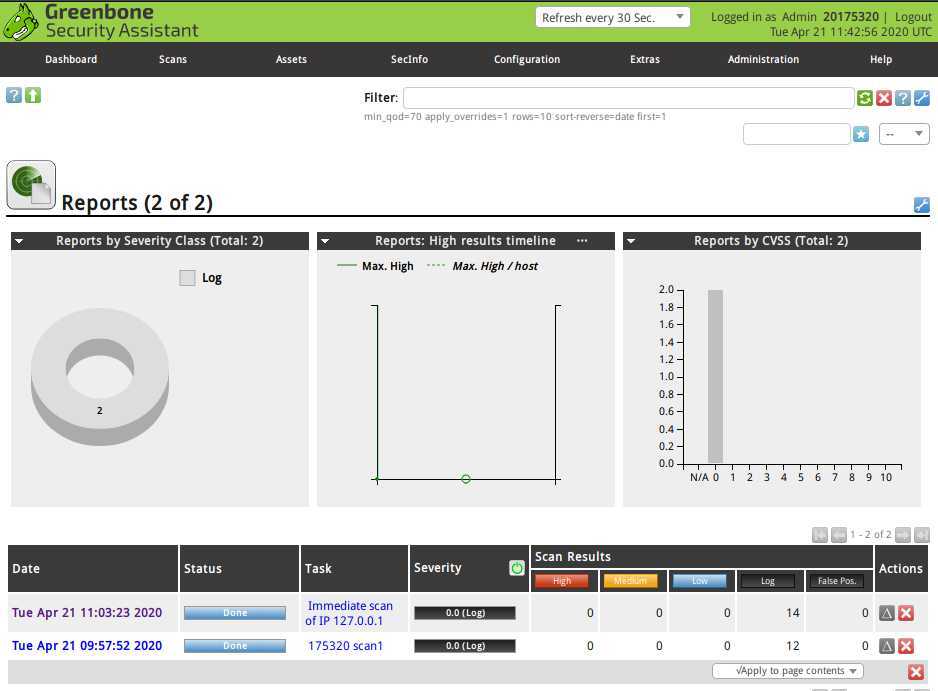
Task: Open the Immediate scan of IP 127.0.0.1 task
Action: click(x=349, y=613)
